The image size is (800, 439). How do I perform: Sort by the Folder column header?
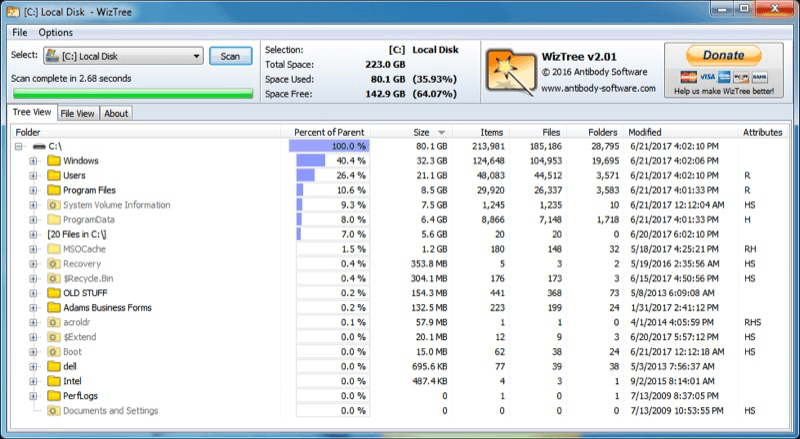tap(146, 132)
